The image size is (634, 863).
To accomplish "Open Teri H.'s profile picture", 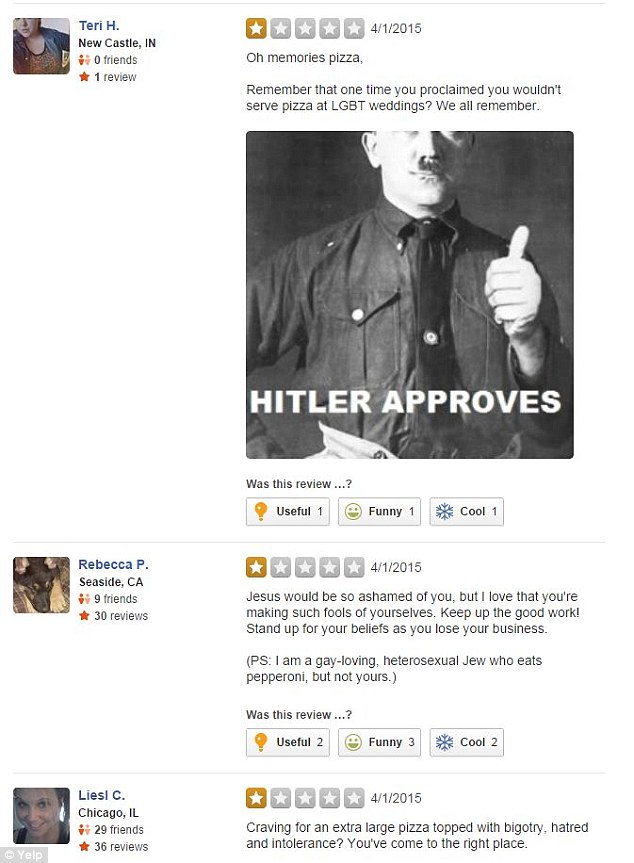I will (41, 46).
